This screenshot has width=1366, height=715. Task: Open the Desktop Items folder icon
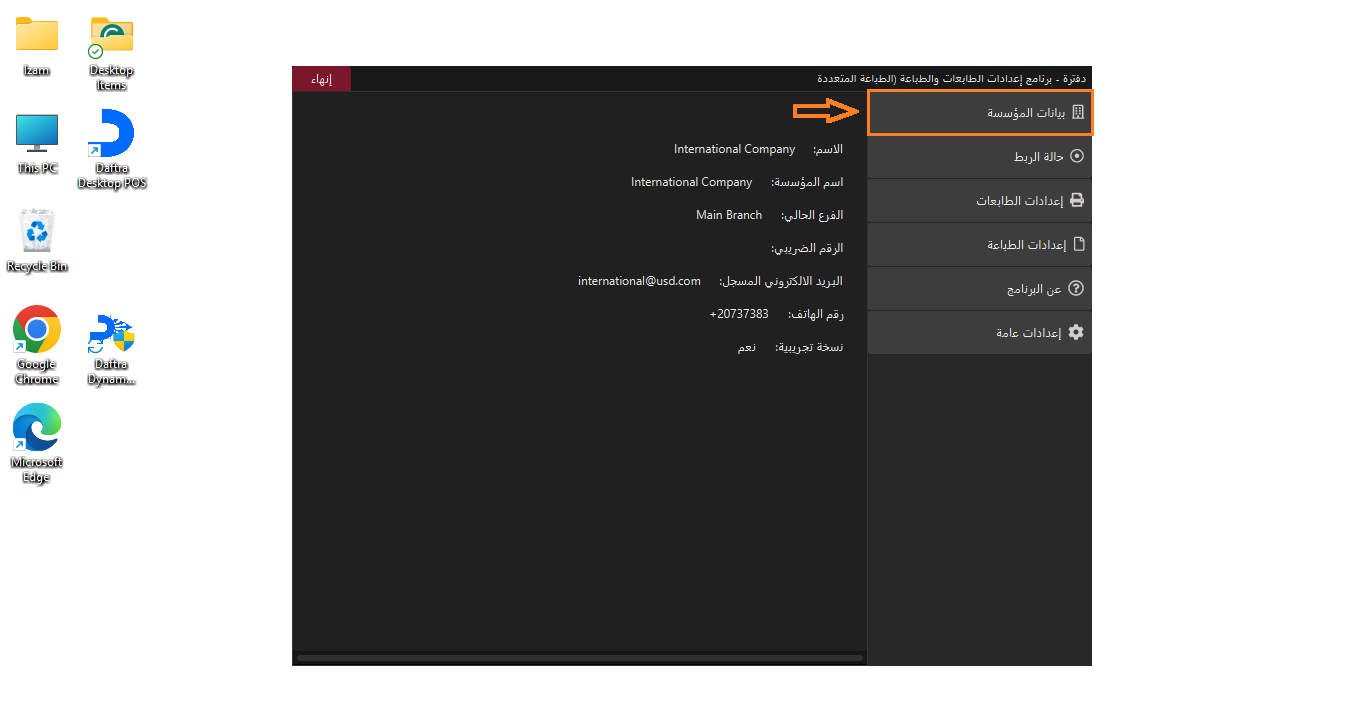coord(111,52)
